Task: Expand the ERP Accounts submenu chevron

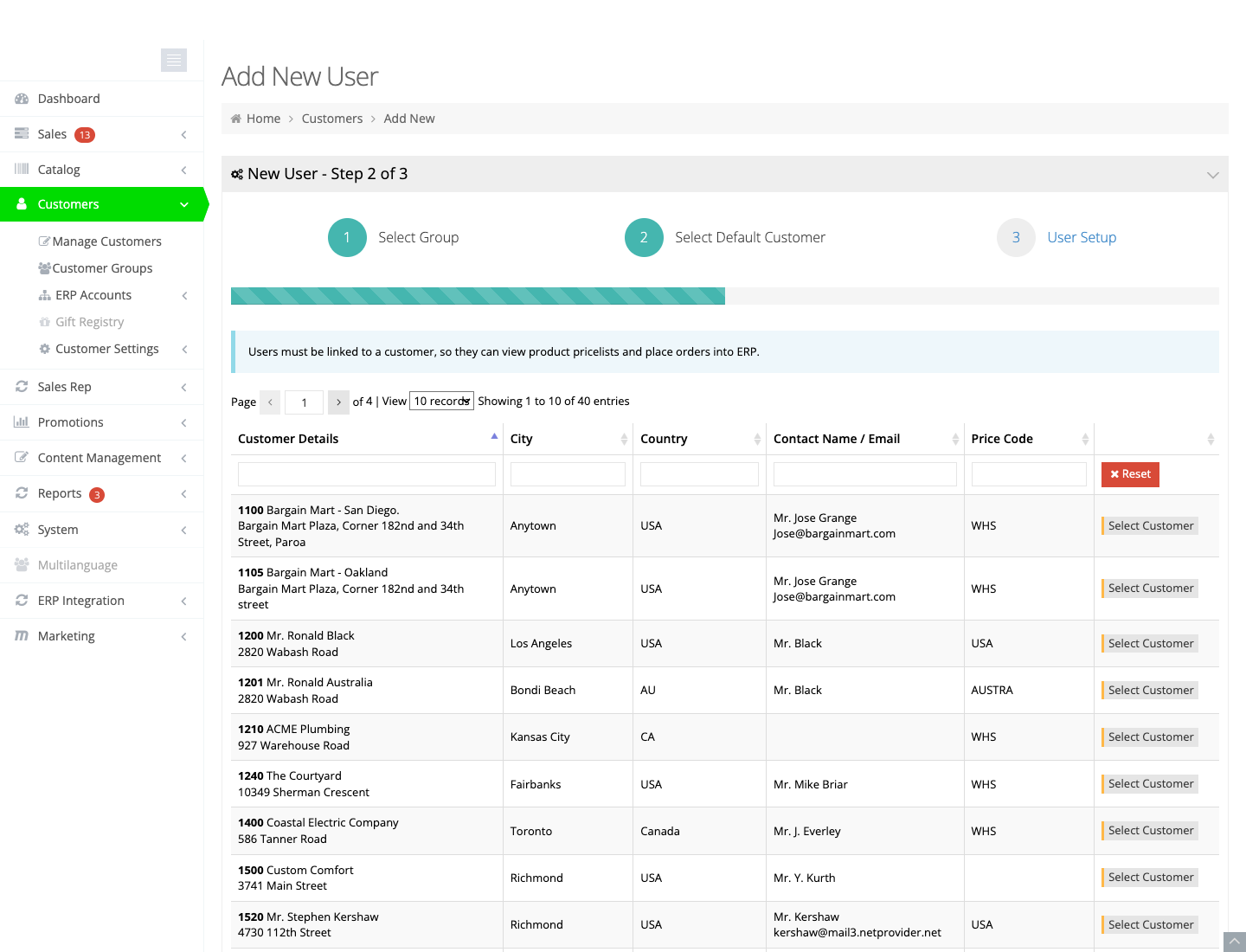Action: pos(184,295)
